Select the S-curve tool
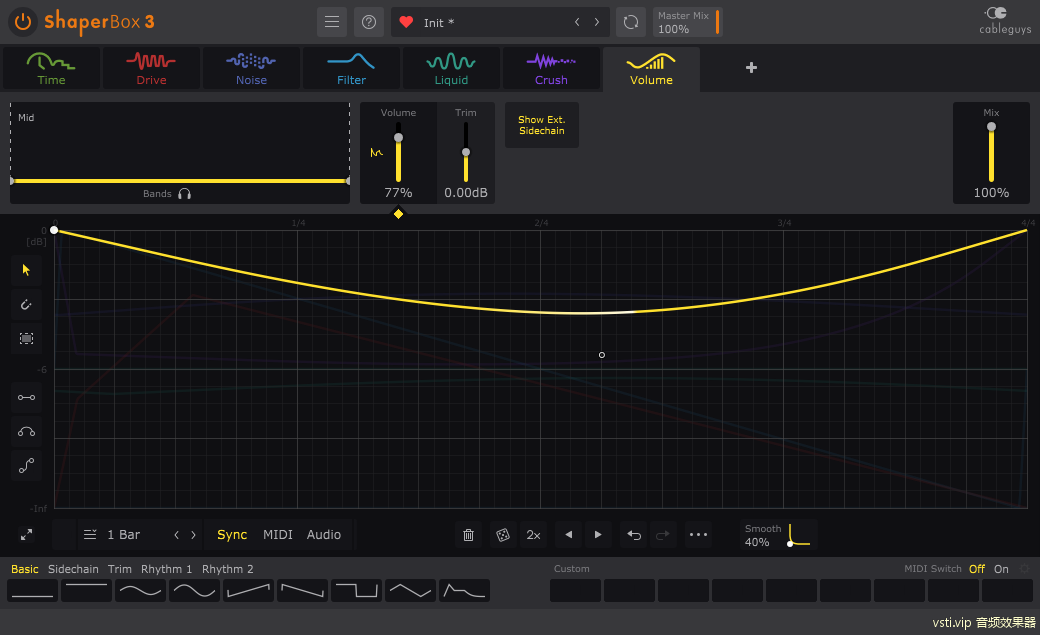The image size is (1040, 635). (27, 466)
